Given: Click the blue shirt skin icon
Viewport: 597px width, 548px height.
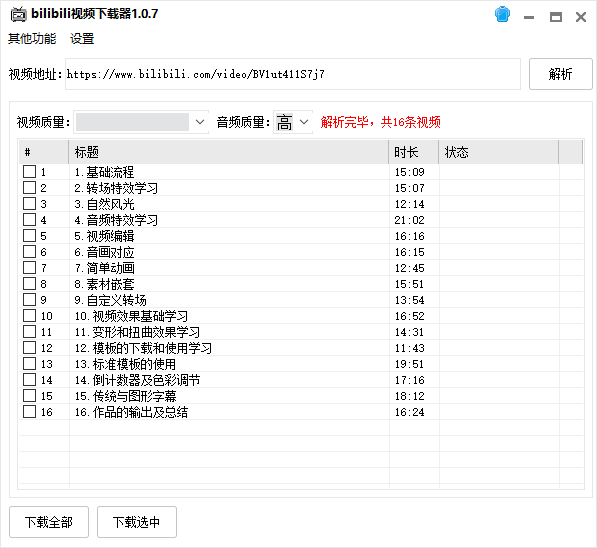Looking at the screenshot, I should (x=502, y=15).
